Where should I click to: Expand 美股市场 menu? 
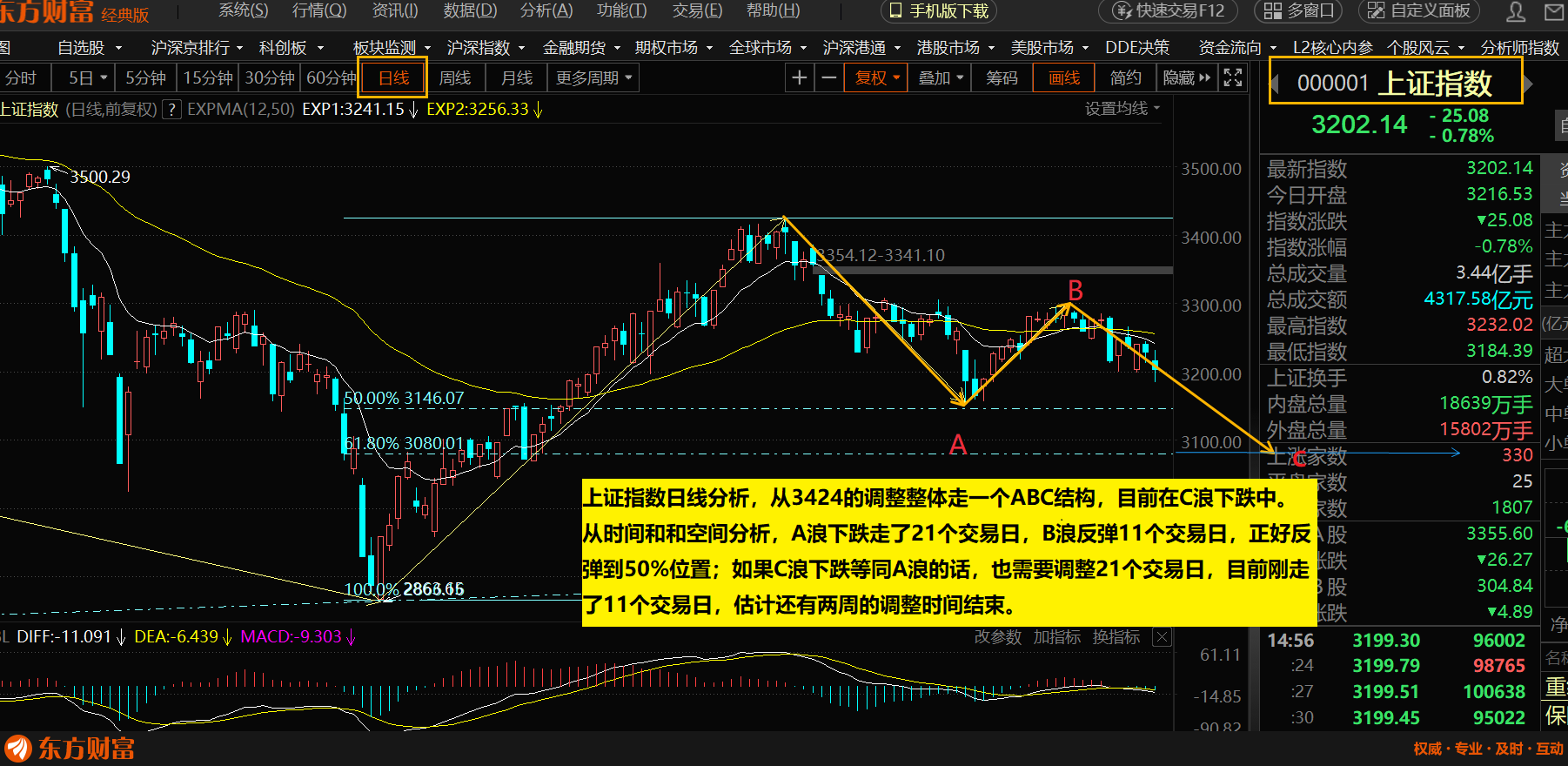pos(1049,48)
